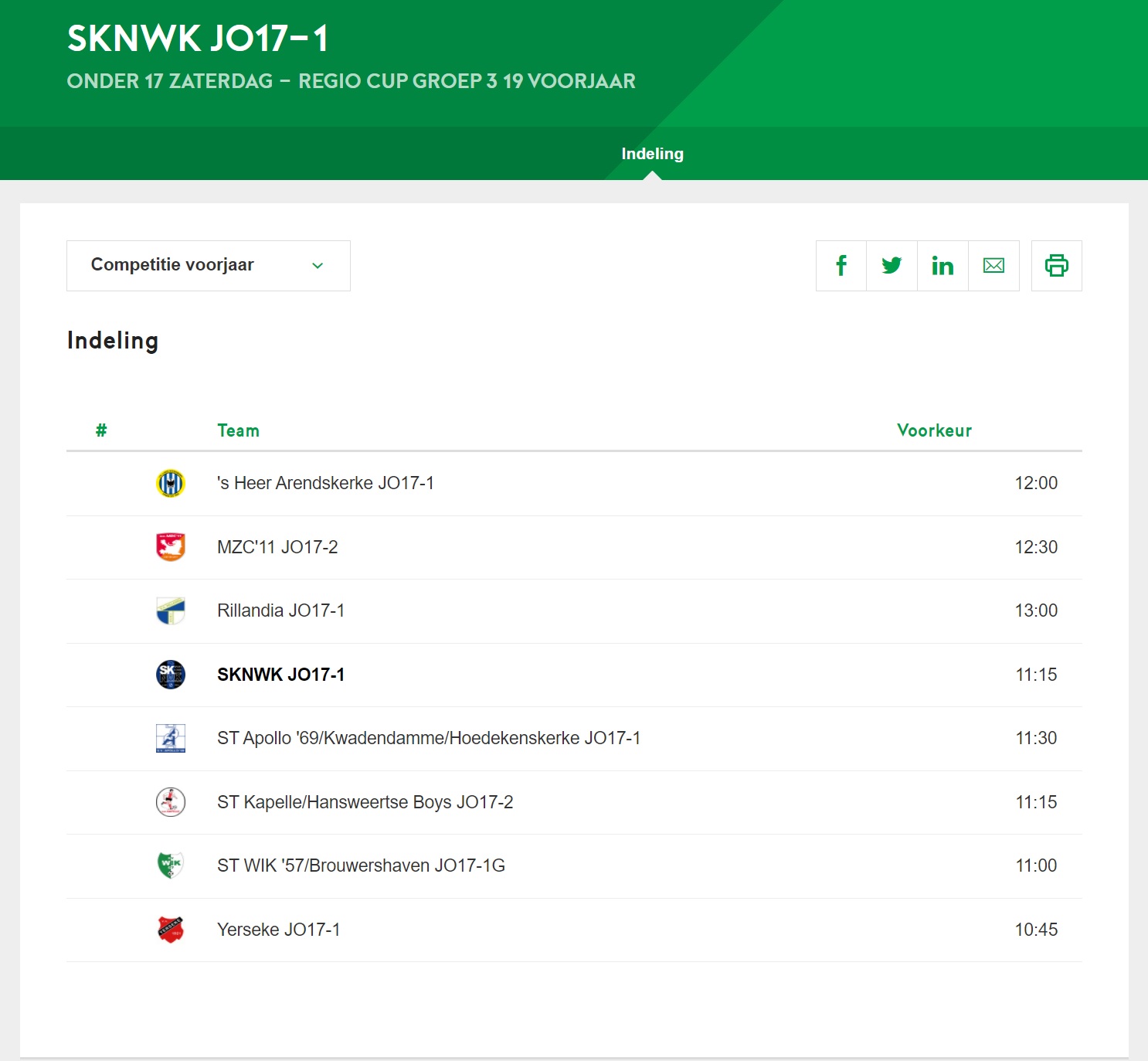Viewport: 1148px width, 1061px height.
Task: Open ST WIK '57/Brouwershaven JO17-1G team
Action: tap(361, 865)
